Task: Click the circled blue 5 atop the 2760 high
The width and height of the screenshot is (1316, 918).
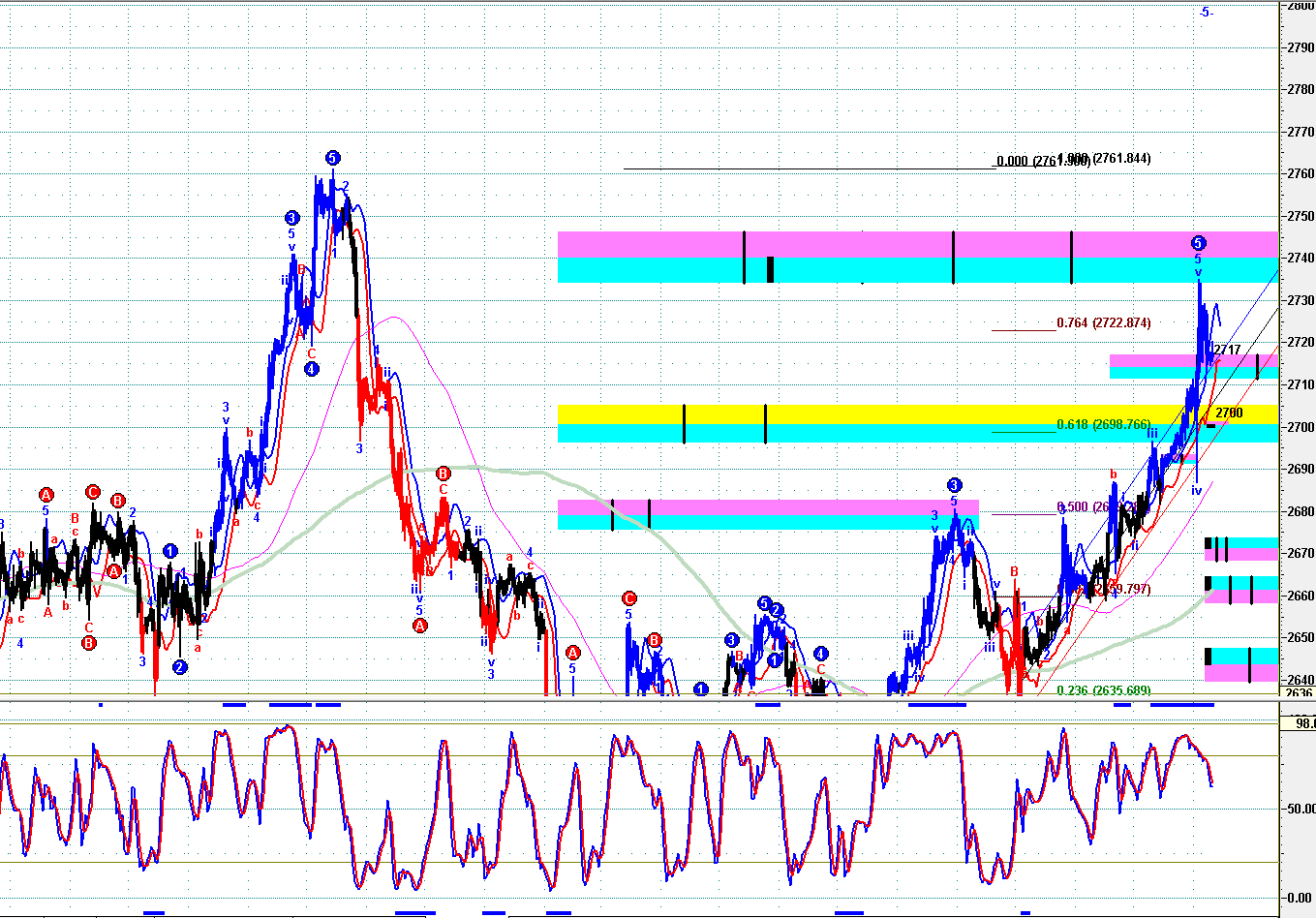Action: point(332,158)
